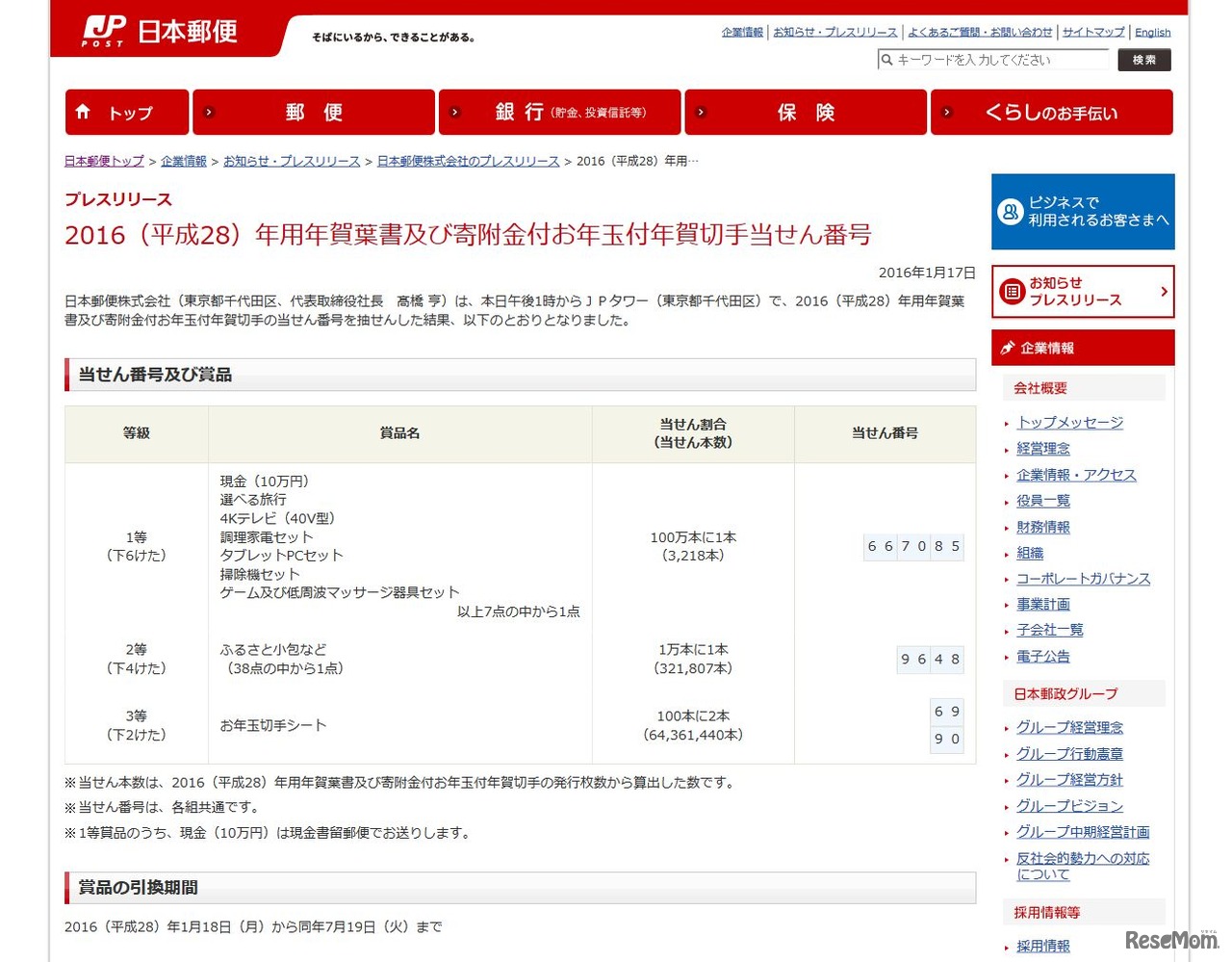Image resolution: width=1232 pixels, height=962 pixels.
Task: Navigate to 日本郵便トップ via breadcrumb
Action: pos(103,161)
